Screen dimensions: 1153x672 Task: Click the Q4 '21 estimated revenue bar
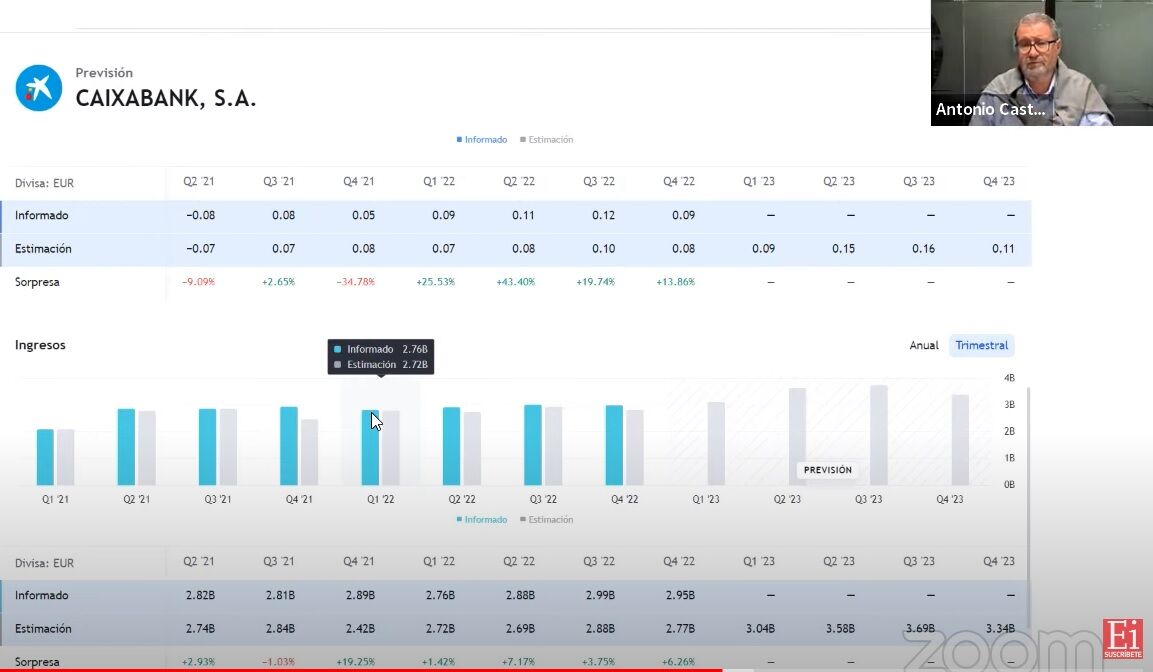[310, 452]
